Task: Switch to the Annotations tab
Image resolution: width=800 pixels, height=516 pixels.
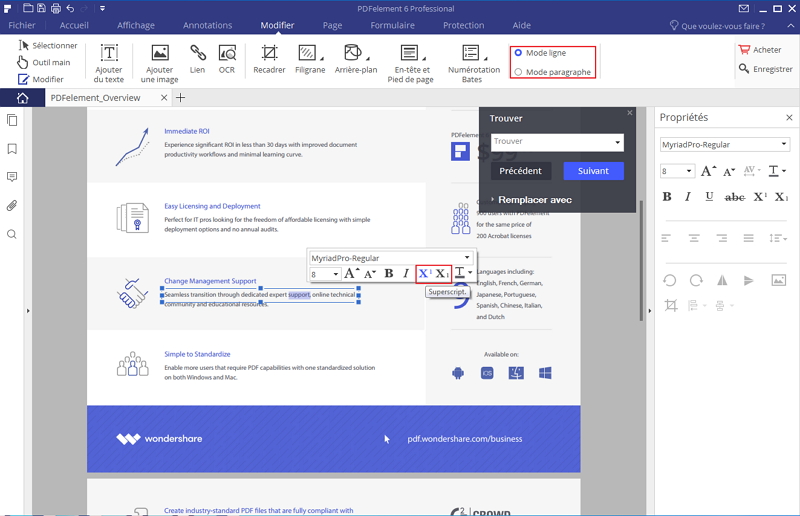Action: coord(207,25)
